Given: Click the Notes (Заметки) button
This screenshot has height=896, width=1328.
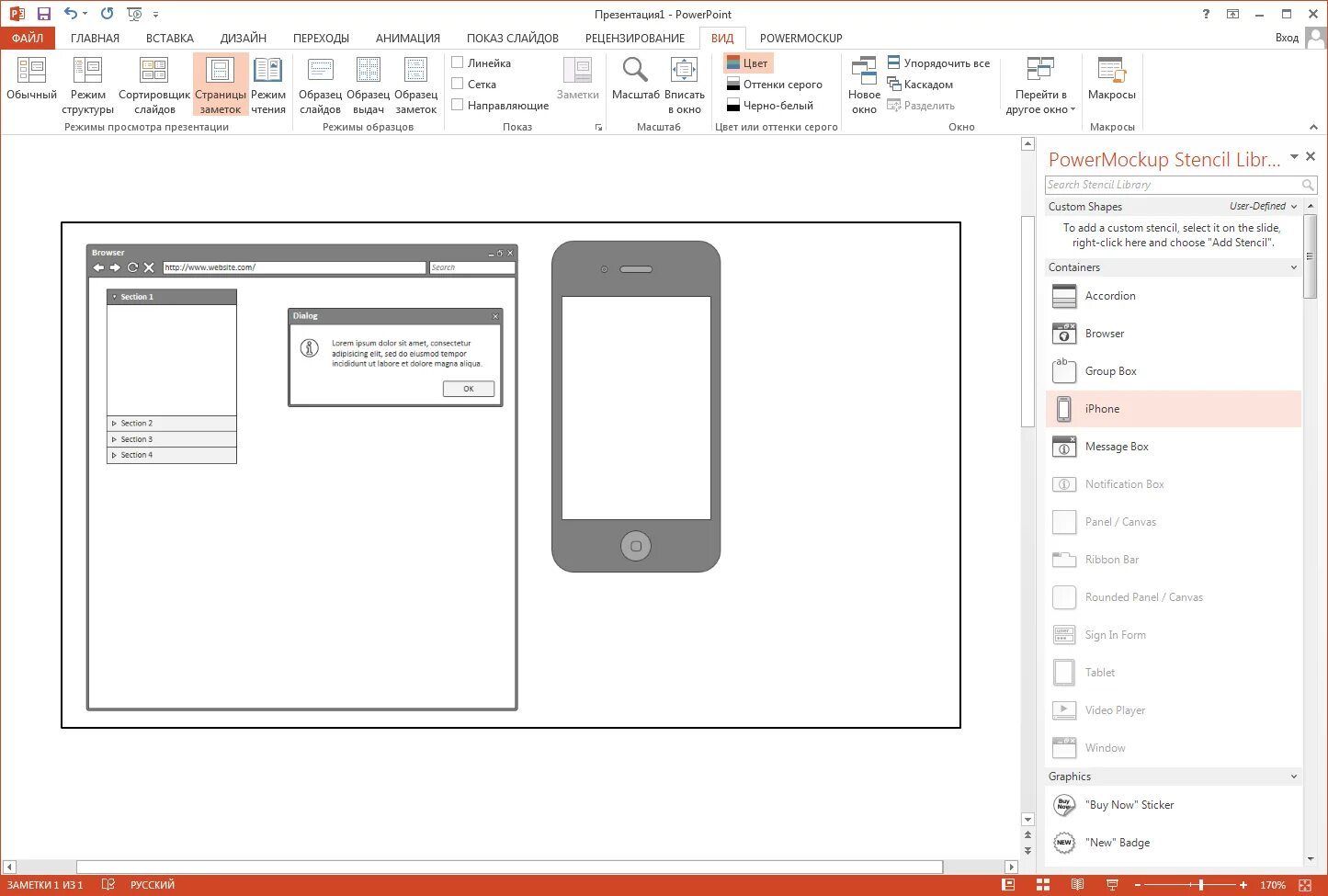Looking at the screenshot, I should tap(577, 79).
